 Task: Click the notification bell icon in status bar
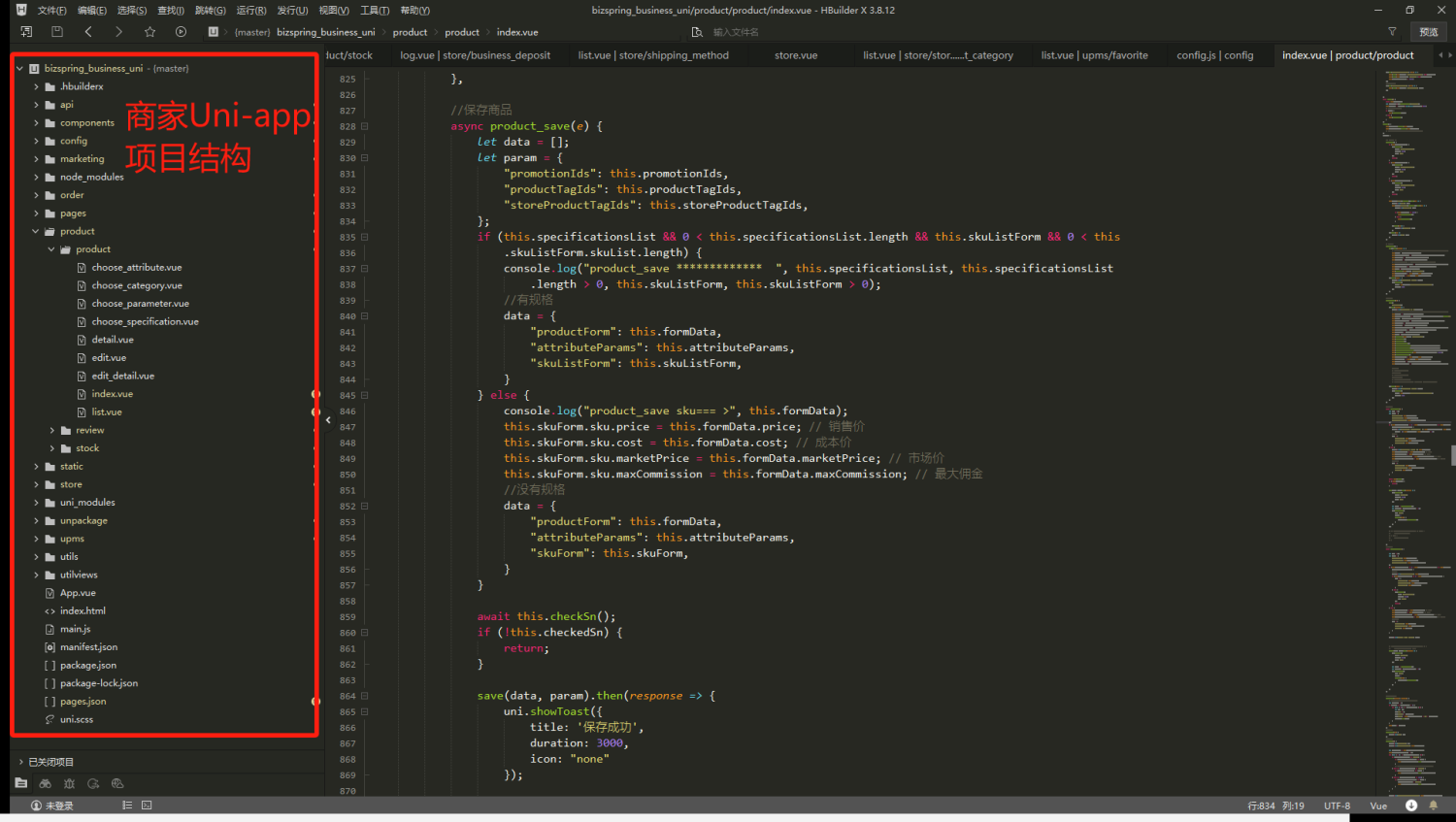coord(1433,806)
